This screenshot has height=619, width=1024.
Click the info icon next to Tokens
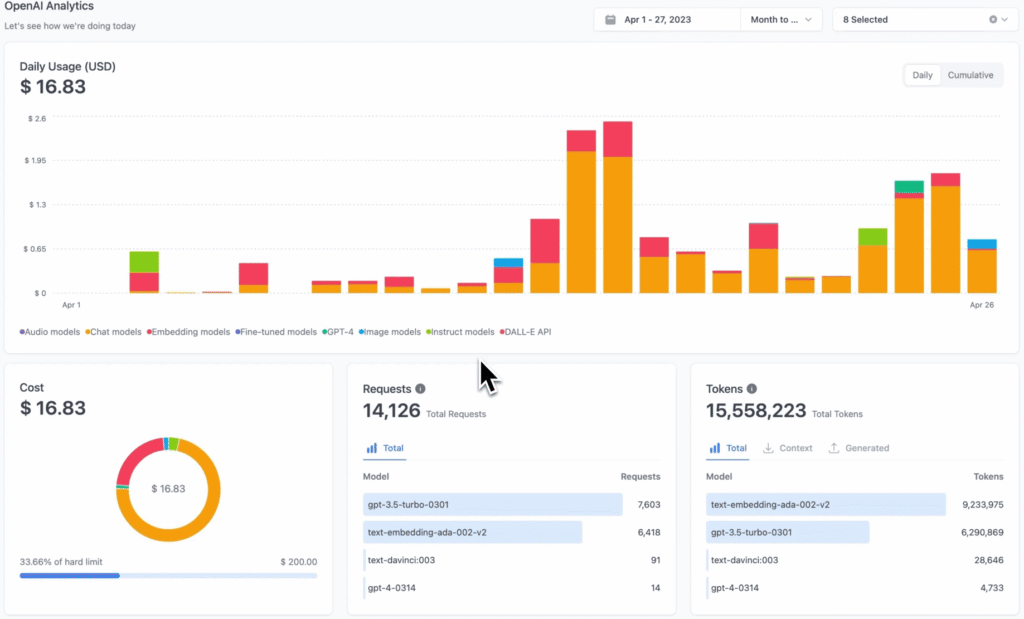(752, 389)
